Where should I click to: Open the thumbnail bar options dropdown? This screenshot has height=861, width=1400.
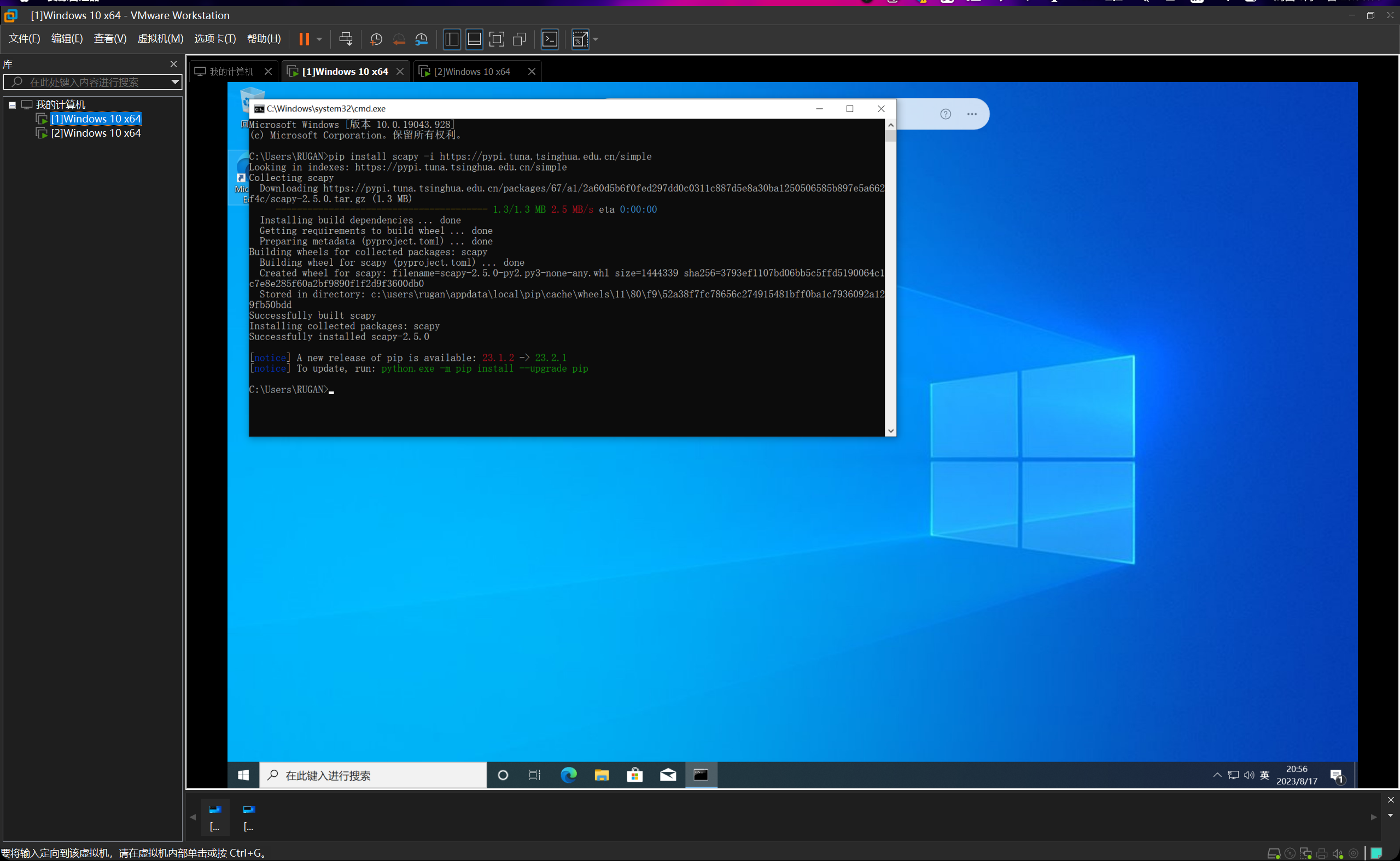[1390, 816]
